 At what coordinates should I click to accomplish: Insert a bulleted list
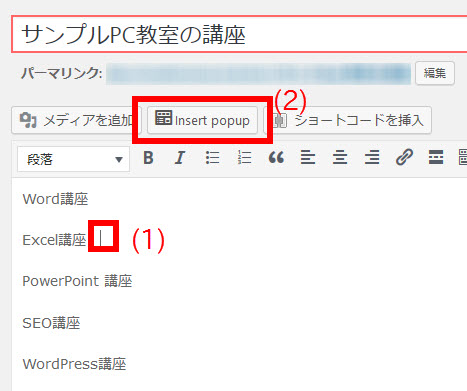pos(212,158)
